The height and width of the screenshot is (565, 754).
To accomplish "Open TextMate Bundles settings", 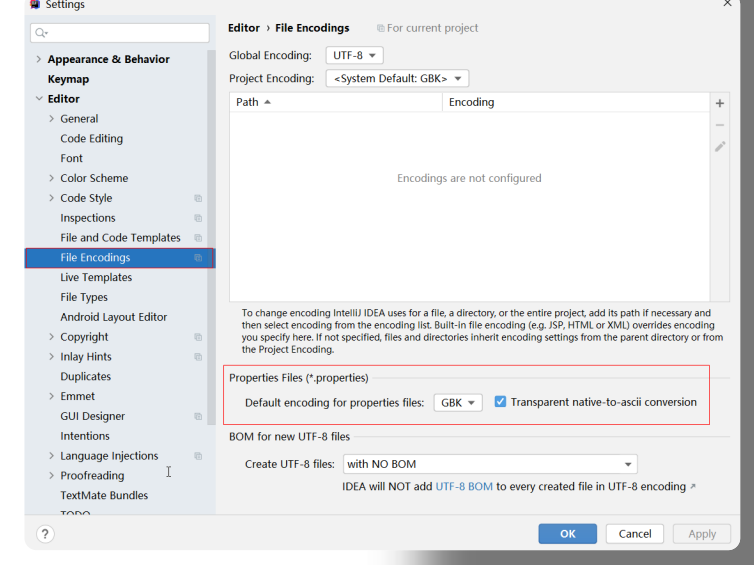I will coord(104,495).
